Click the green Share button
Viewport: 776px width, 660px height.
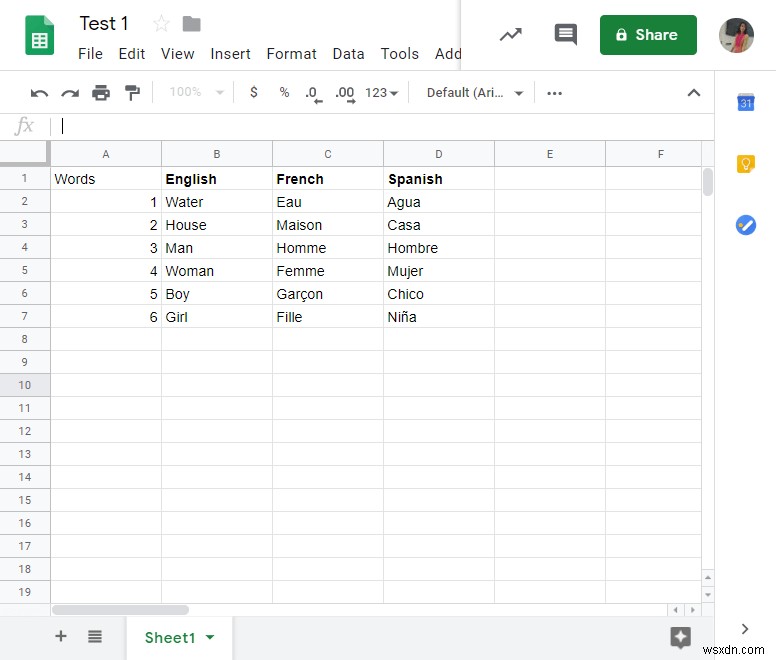click(x=648, y=35)
